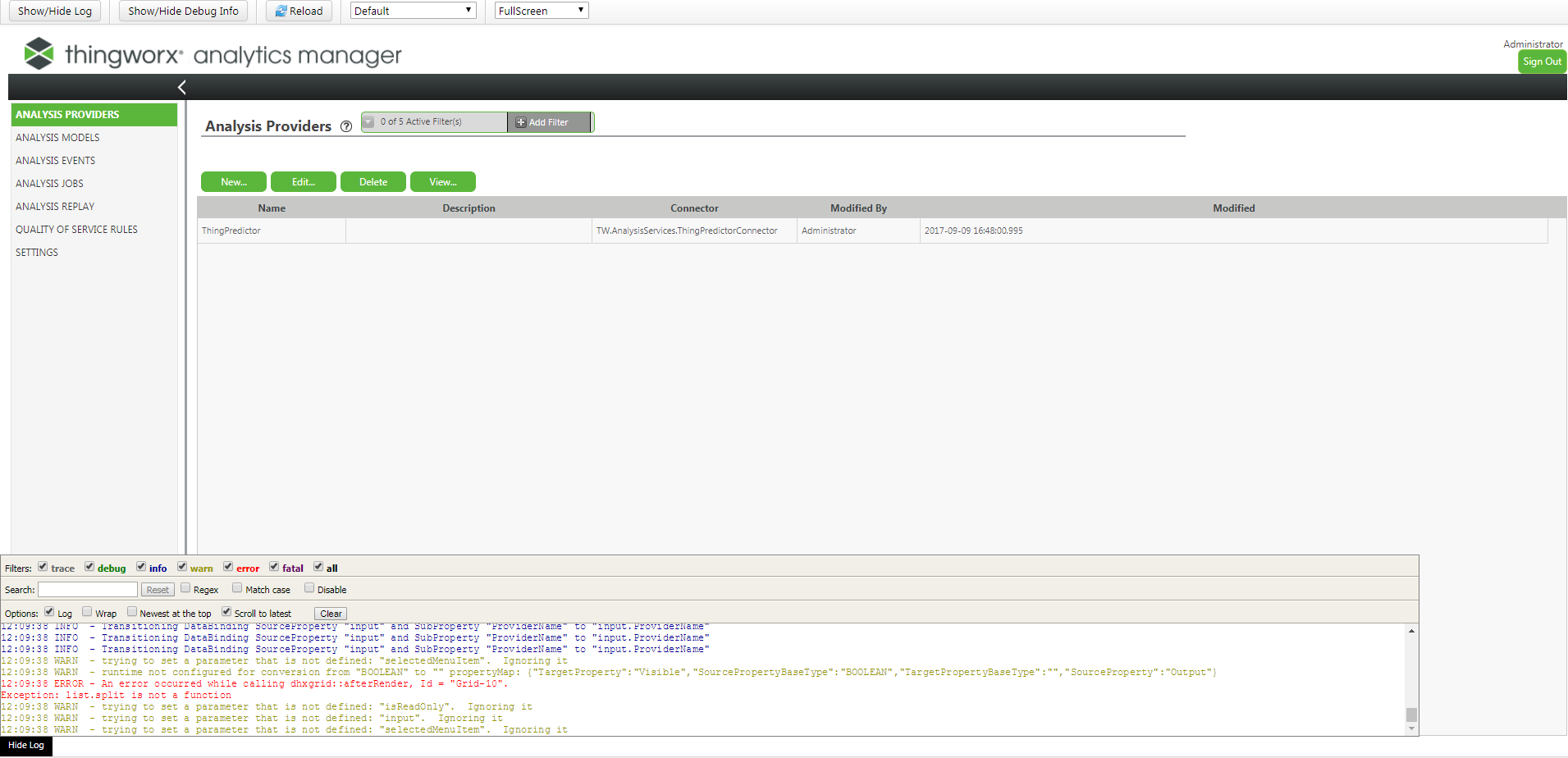Click the Administrator user label
The width and height of the screenshot is (1568, 758).
coord(1533,44)
